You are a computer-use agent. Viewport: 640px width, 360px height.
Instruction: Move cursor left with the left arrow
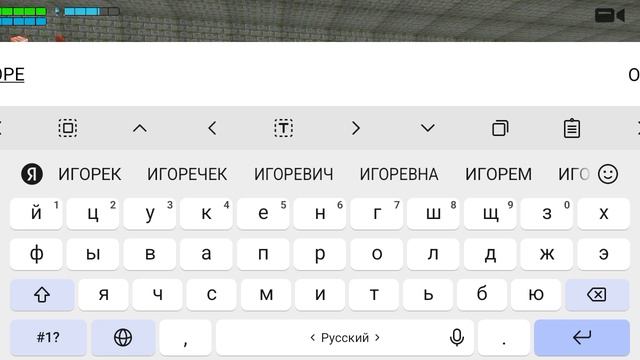[x=212, y=128]
